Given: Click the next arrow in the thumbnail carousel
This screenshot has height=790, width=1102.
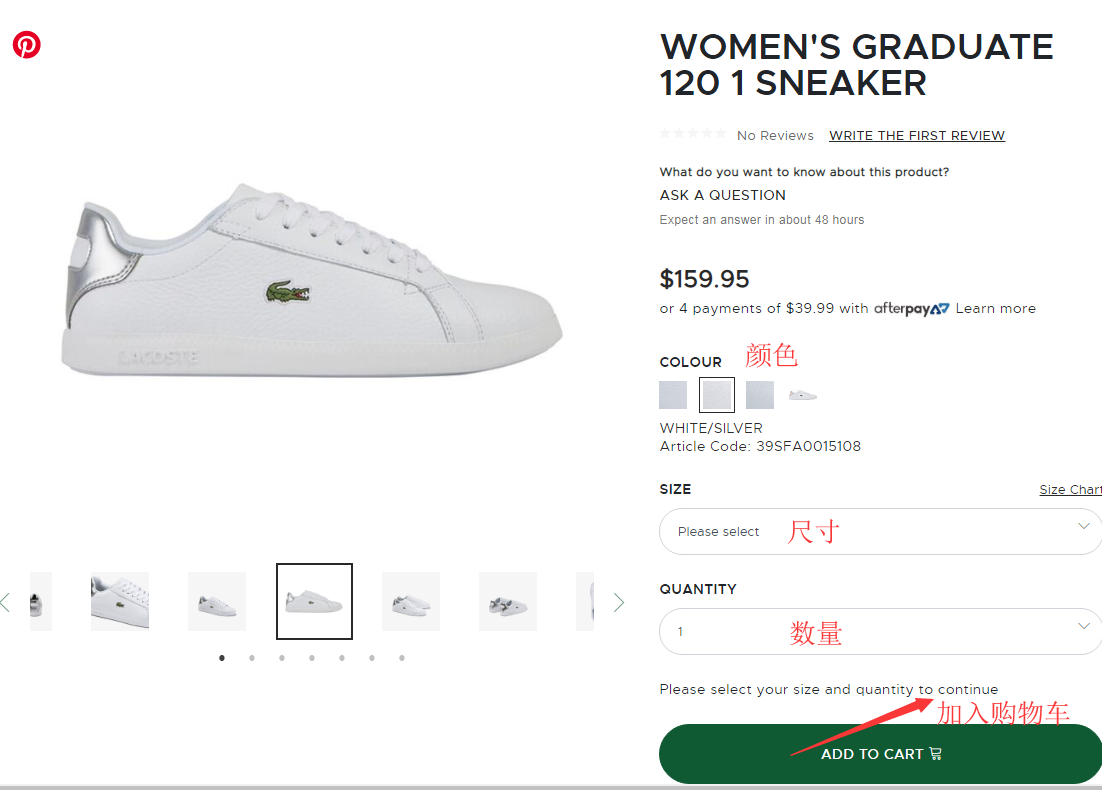Looking at the screenshot, I should pos(618,602).
